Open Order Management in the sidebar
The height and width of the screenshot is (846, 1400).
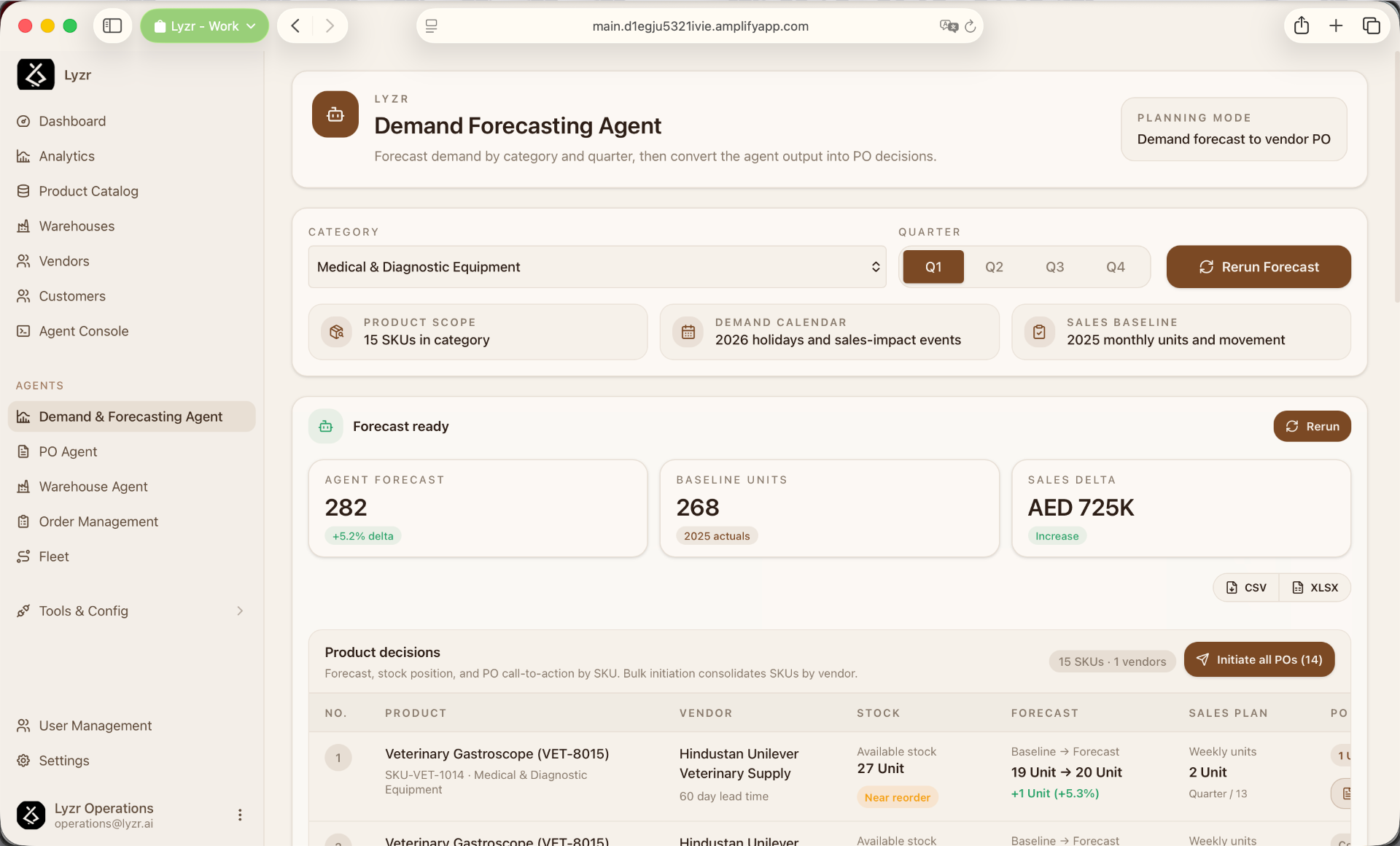coord(131,521)
